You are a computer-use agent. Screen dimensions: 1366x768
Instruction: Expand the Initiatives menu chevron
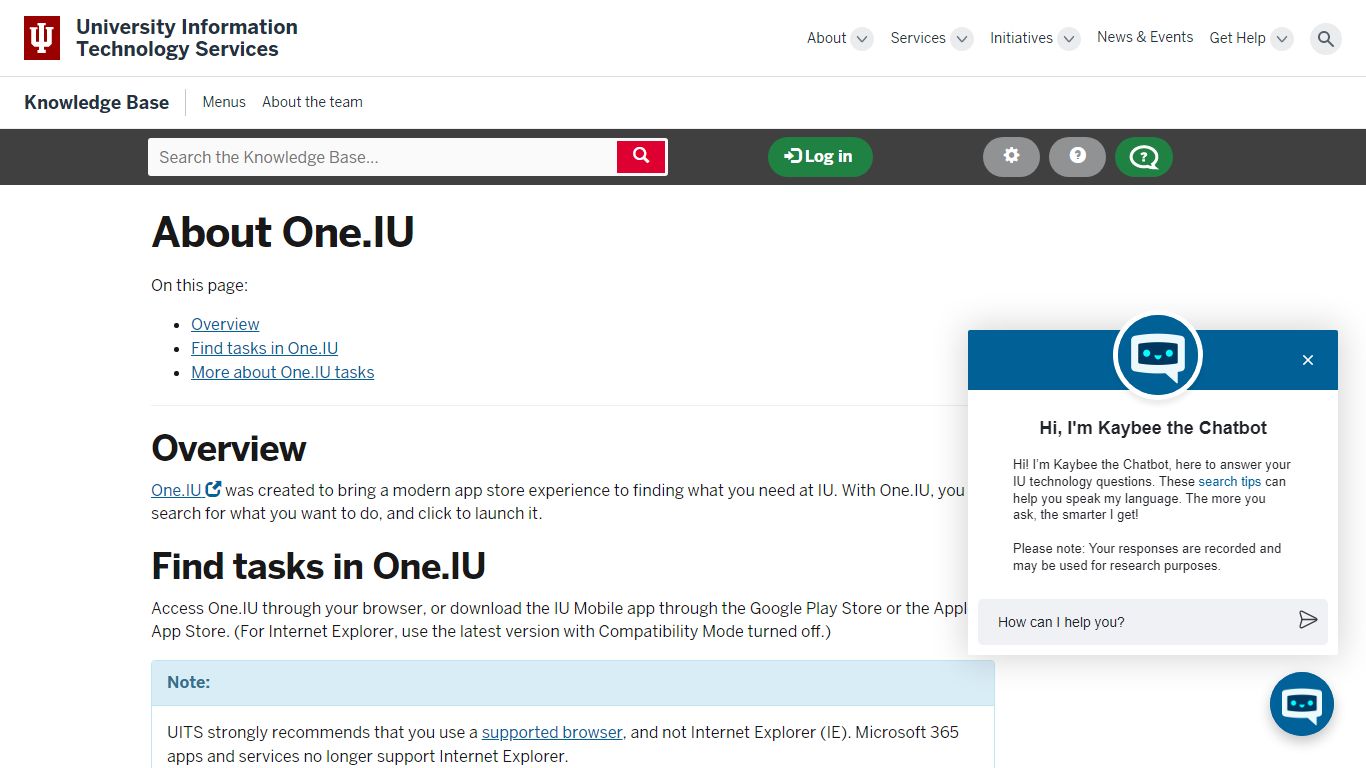[1069, 39]
